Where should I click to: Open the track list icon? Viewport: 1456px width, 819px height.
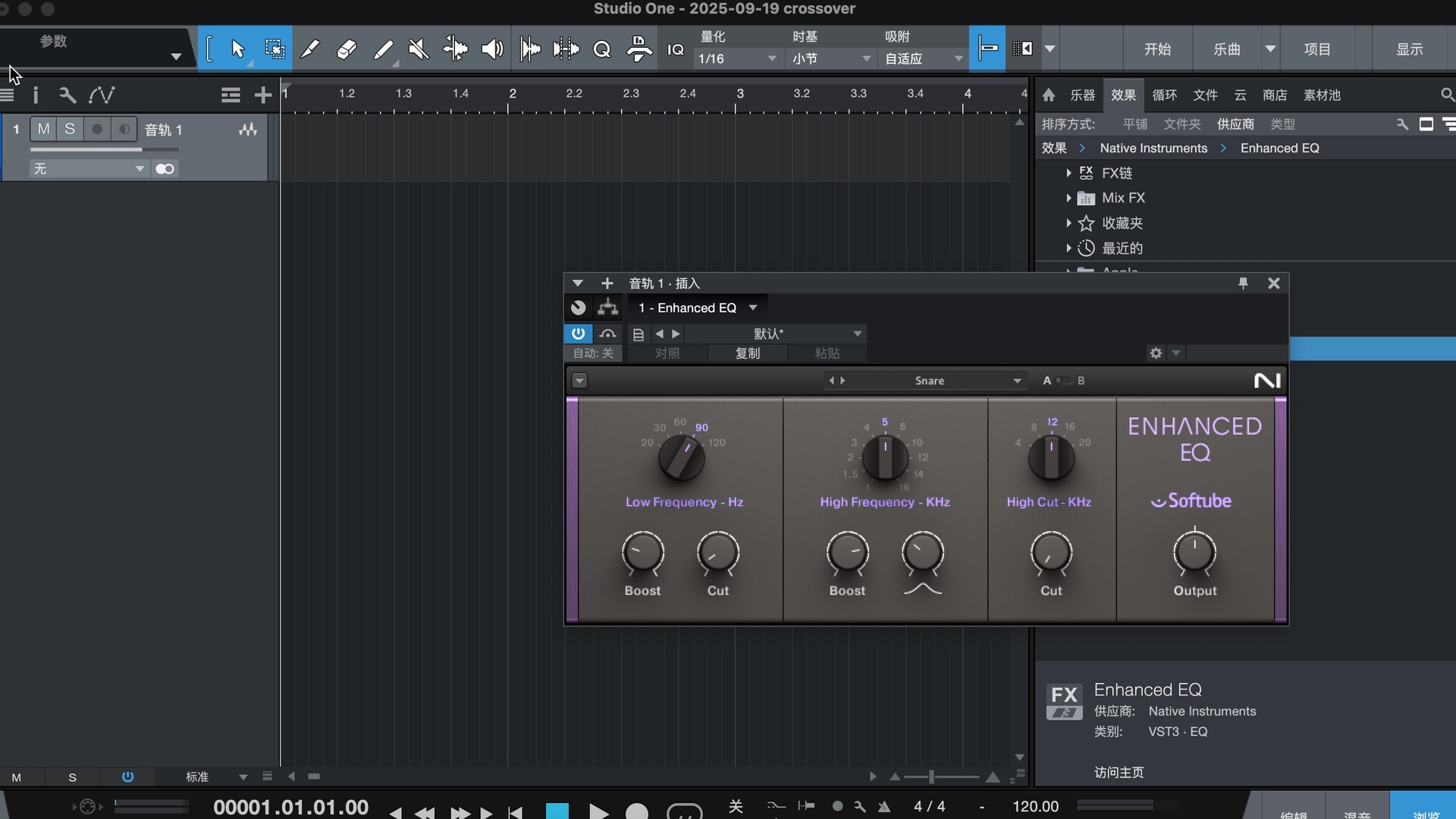[231, 95]
